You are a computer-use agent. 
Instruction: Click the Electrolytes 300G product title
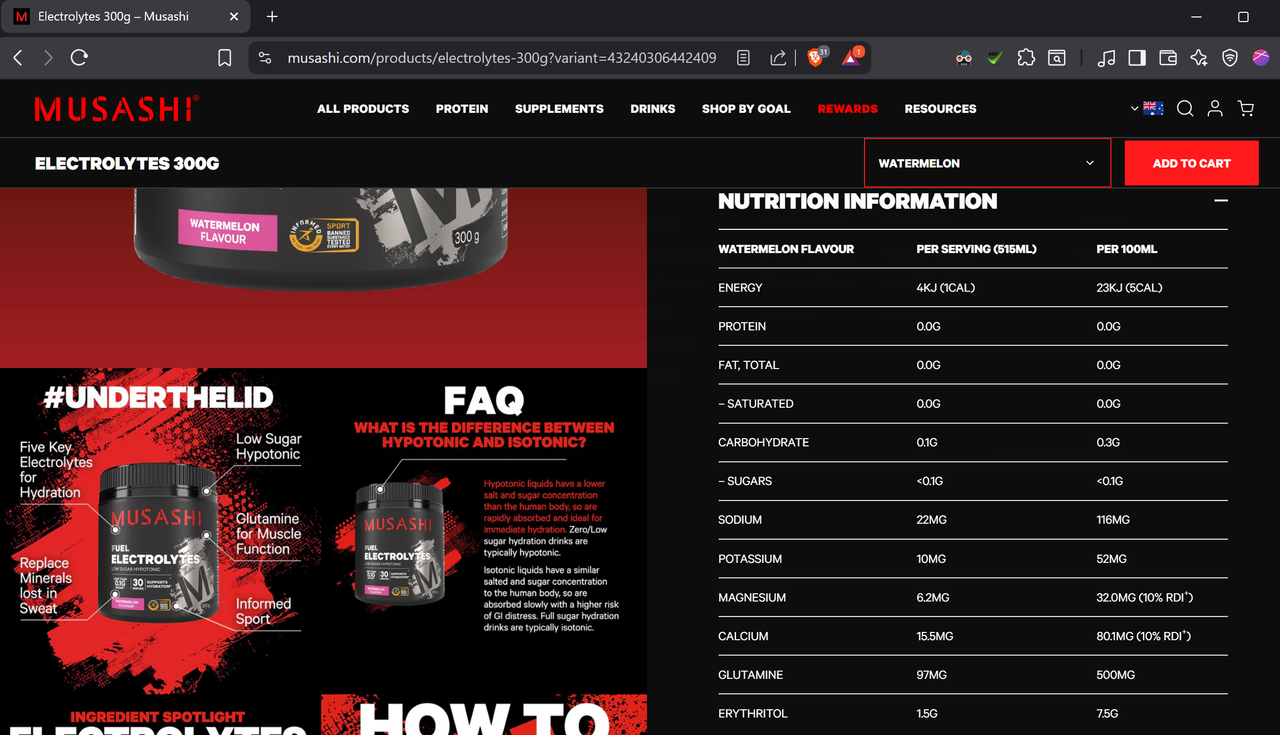pos(127,163)
